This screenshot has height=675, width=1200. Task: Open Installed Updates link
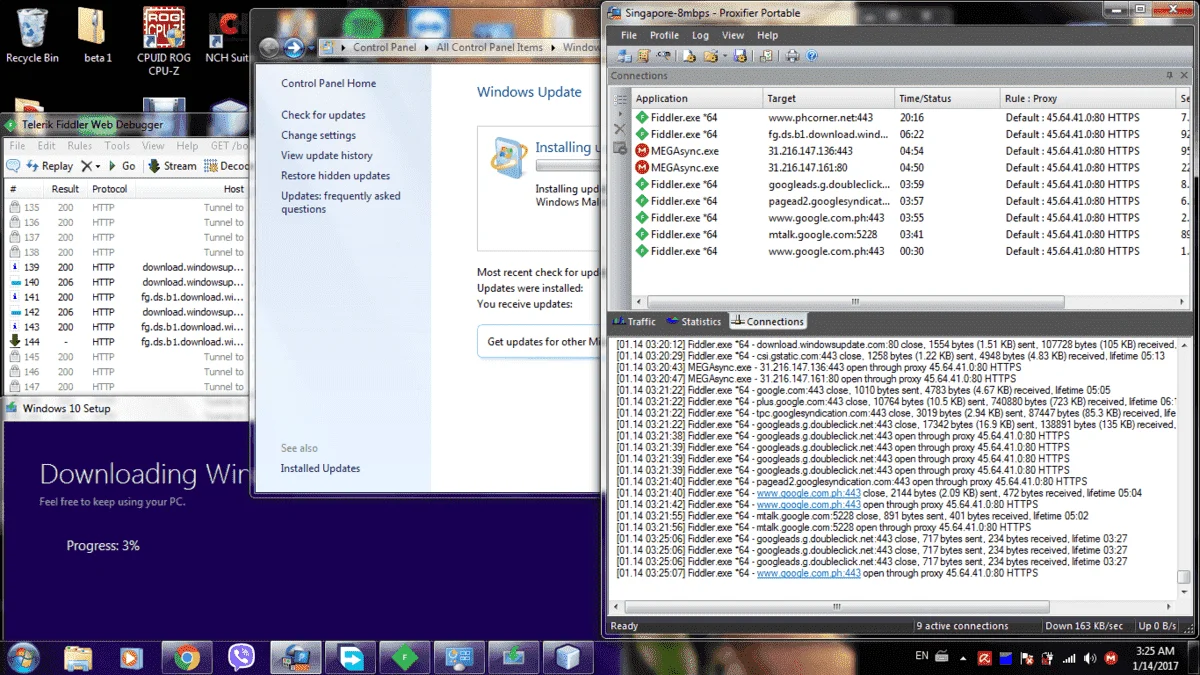(320, 468)
